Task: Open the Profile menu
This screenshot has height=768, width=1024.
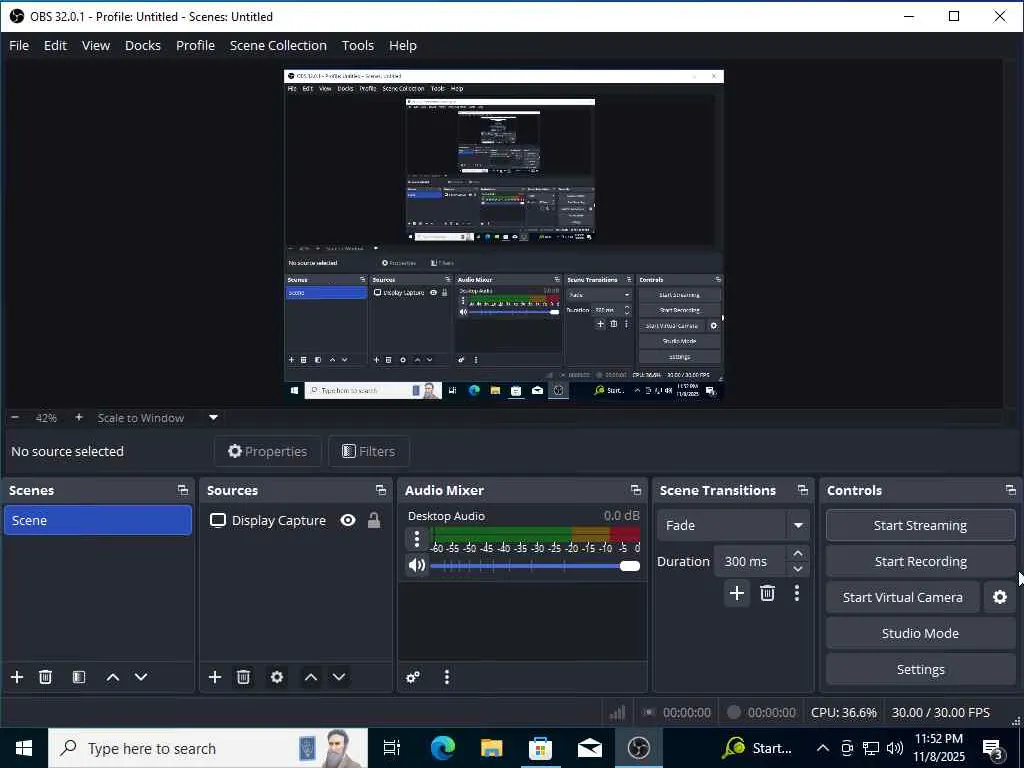Action: pos(195,46)
